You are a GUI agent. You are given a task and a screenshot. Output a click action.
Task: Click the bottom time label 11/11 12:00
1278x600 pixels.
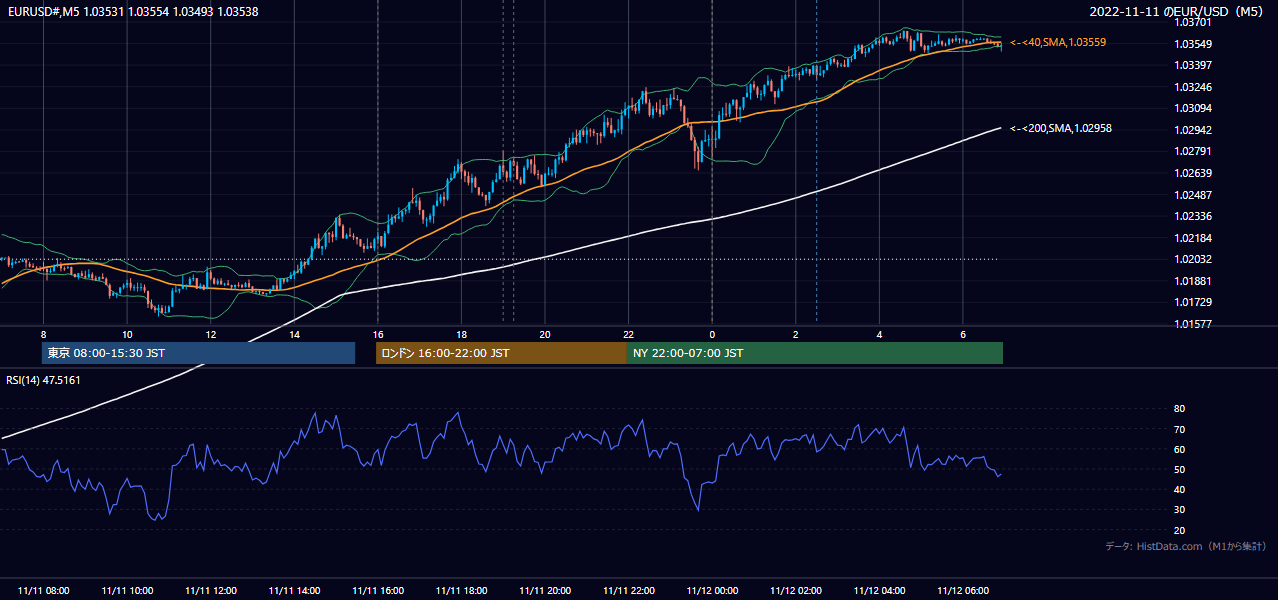coord(211,591)
